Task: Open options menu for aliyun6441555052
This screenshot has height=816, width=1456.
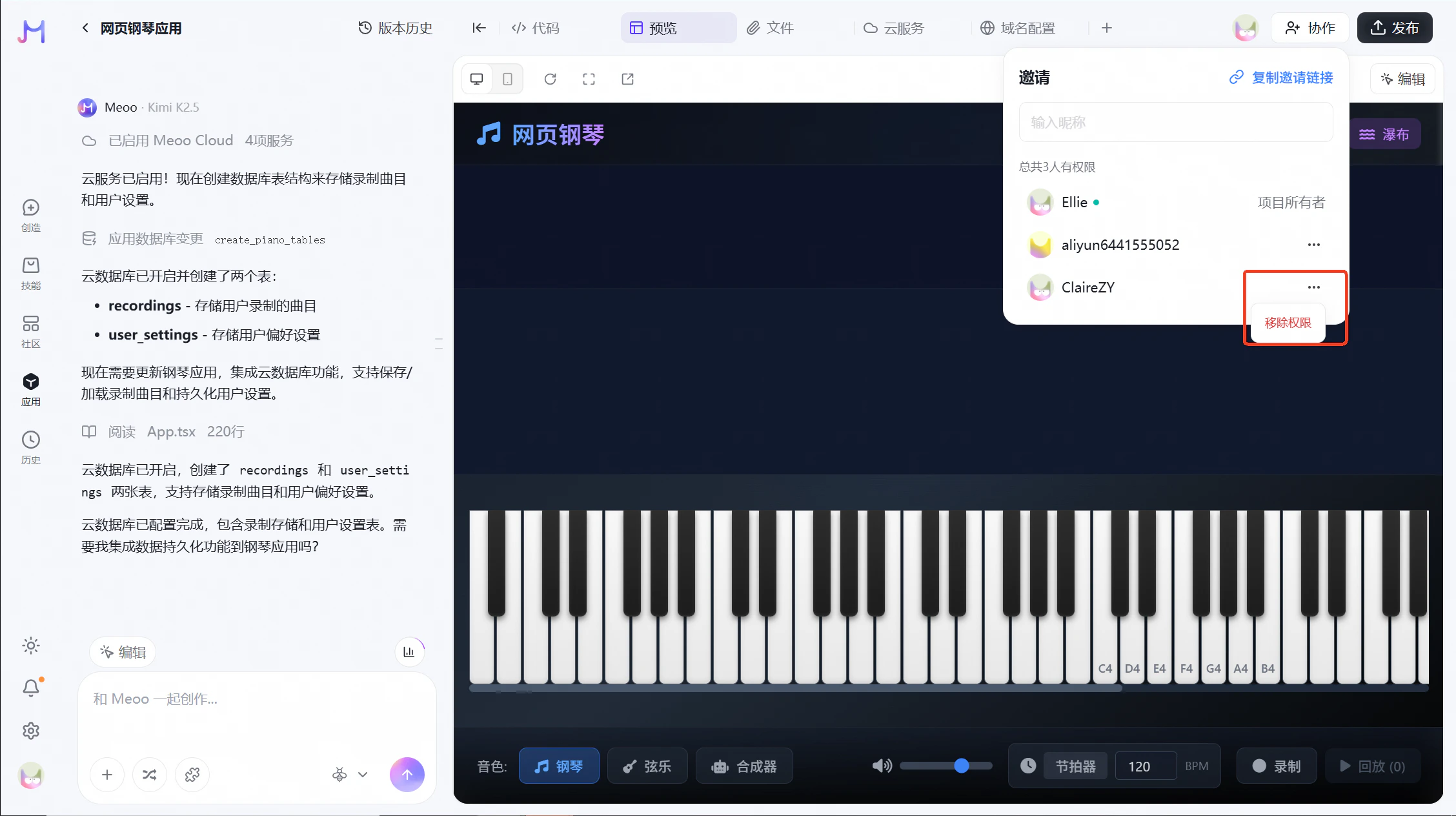Action: tap(1313, 245)
